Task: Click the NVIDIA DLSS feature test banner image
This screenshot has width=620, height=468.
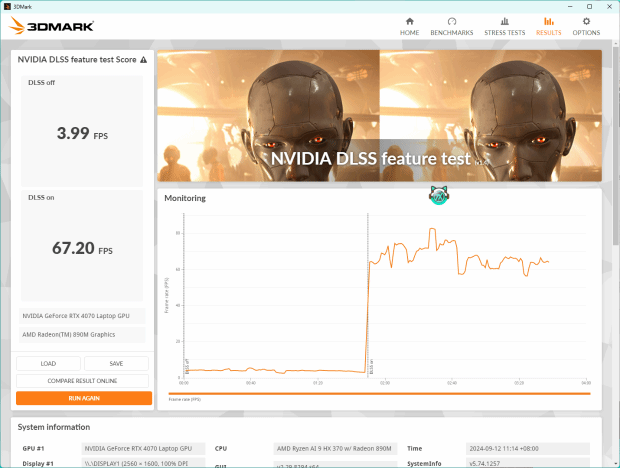Action: pyautogui.click(x=380, y=115)
